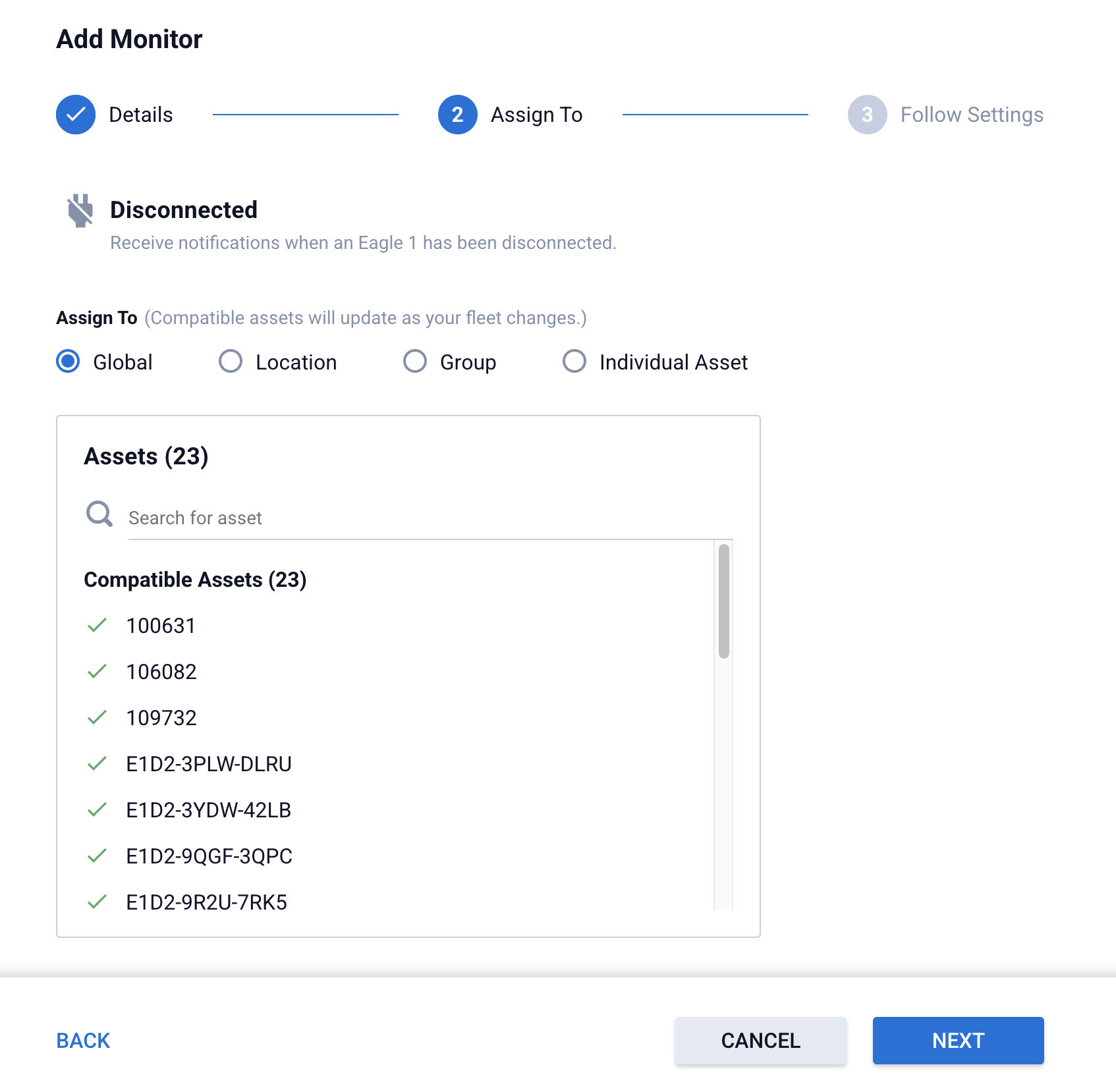Select the Location radio option
The image size is (1116, 1092).
[x=231, y=362]
